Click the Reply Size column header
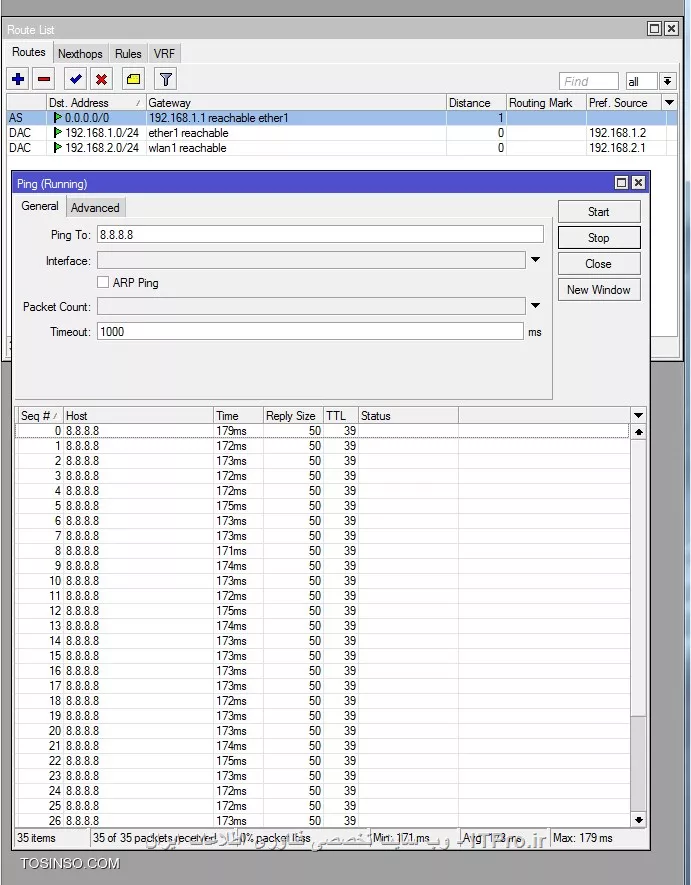 coord(292,415)
